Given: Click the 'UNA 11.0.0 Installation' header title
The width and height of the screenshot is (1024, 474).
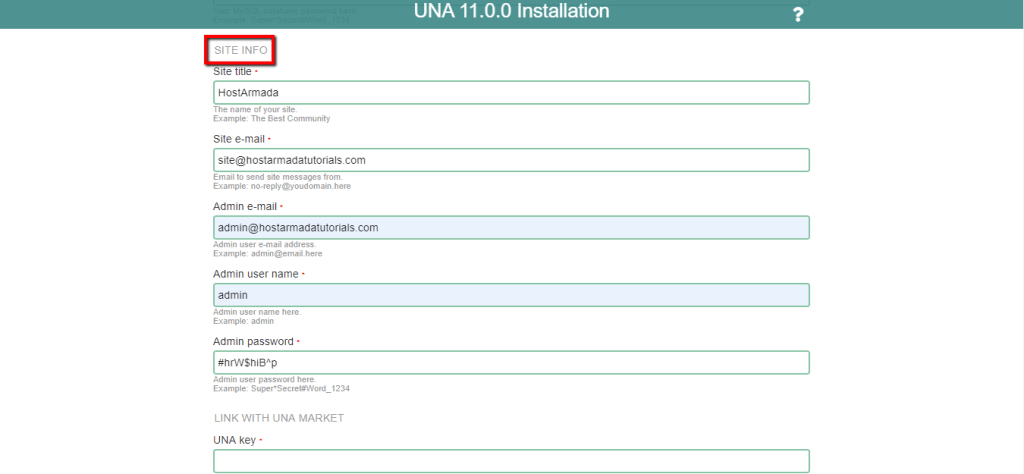Looking at the screenshot, I should (511, 11).
